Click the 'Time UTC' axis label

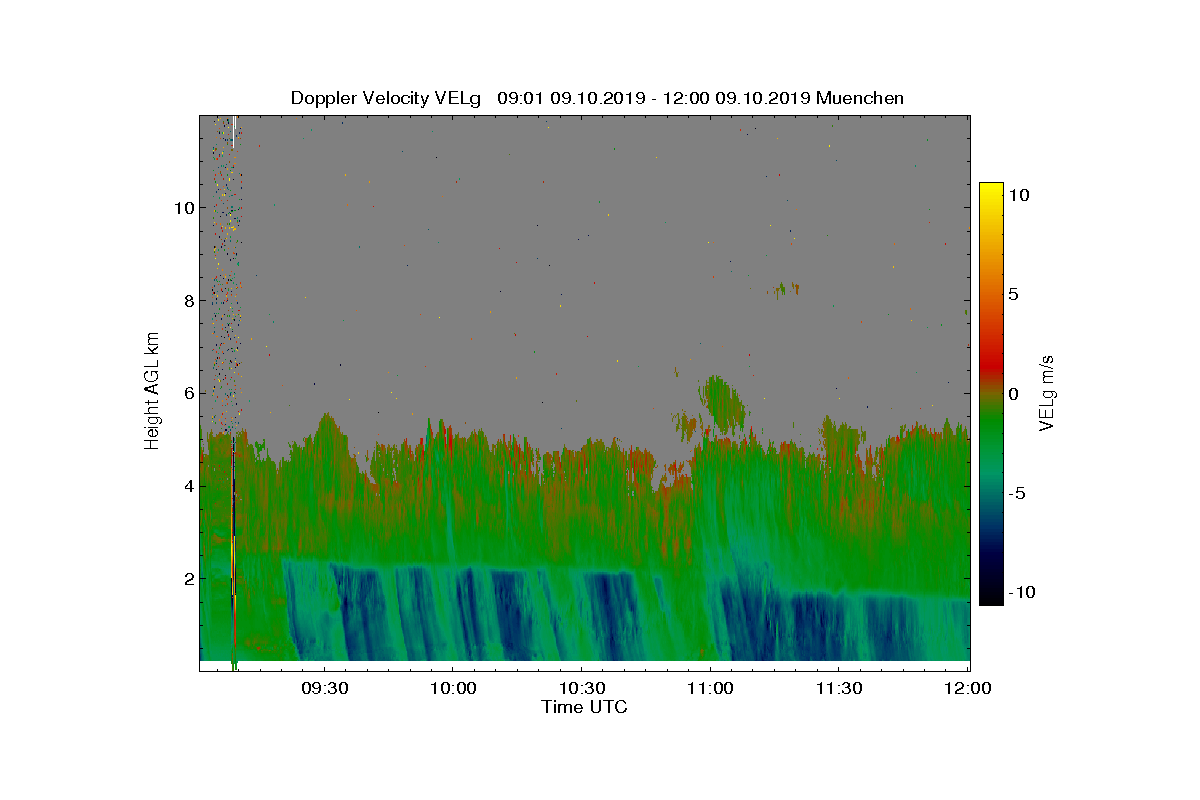(x=585, y=707)
